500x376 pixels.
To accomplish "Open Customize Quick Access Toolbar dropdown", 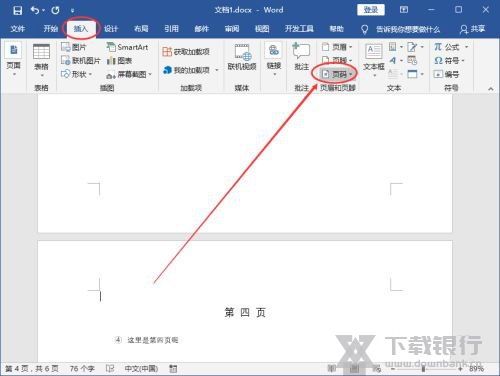I will (72, 11).
